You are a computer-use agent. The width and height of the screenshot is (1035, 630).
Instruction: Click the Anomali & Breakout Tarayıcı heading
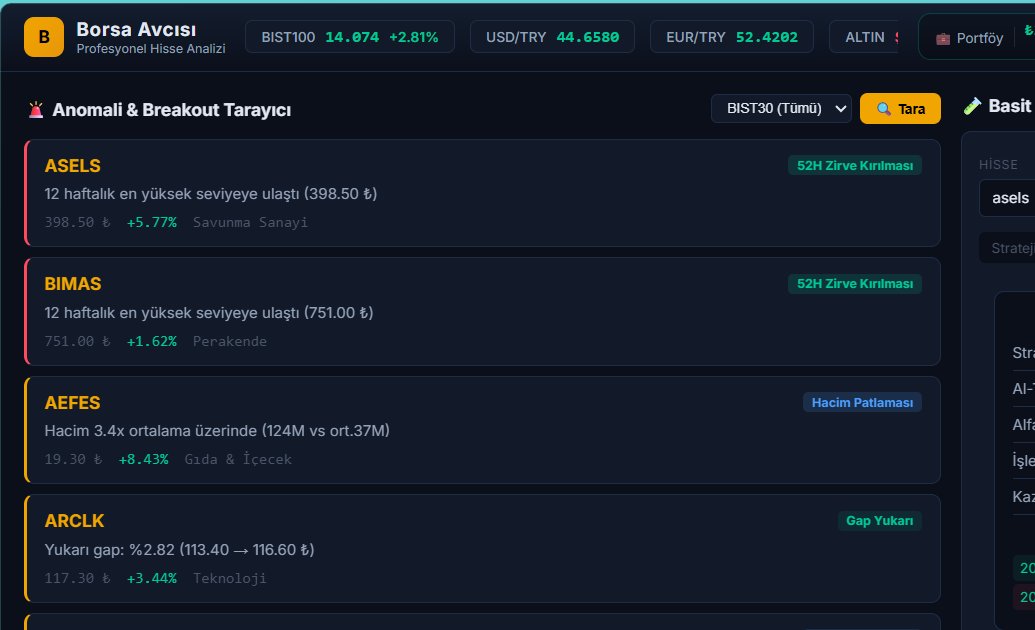point(172,110)
